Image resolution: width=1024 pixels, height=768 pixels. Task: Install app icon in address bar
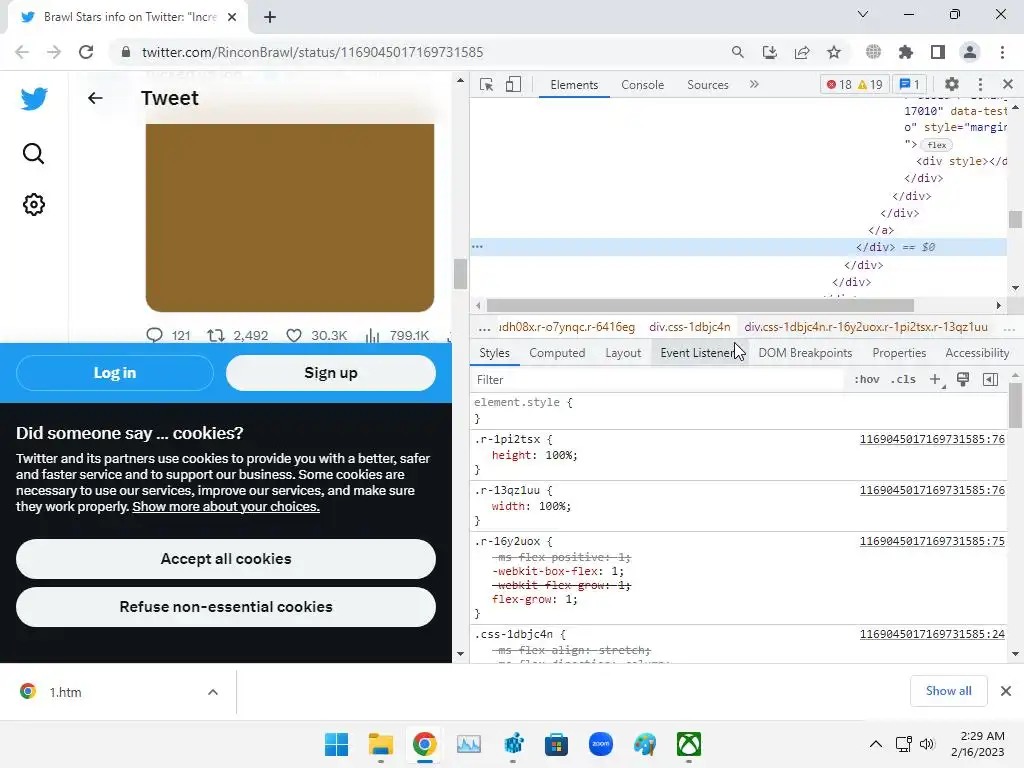click(x=770, y=52)
